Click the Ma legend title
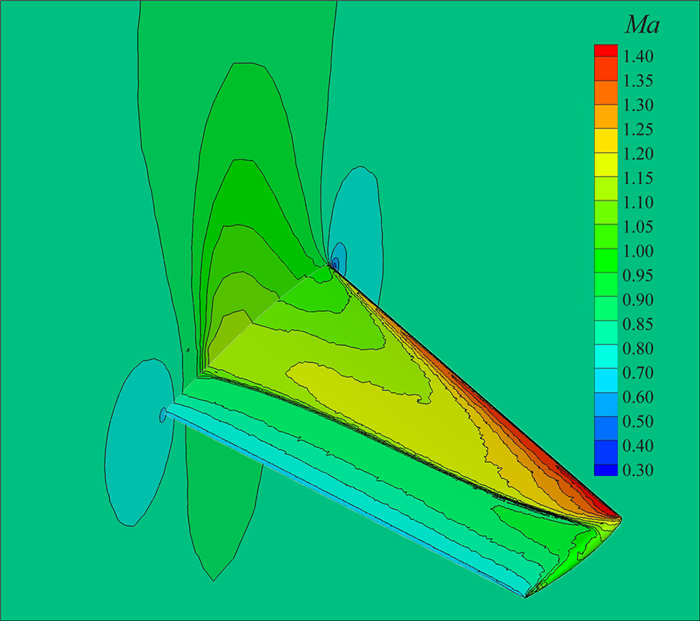The image size is (700, 621). tap(639, 24)
